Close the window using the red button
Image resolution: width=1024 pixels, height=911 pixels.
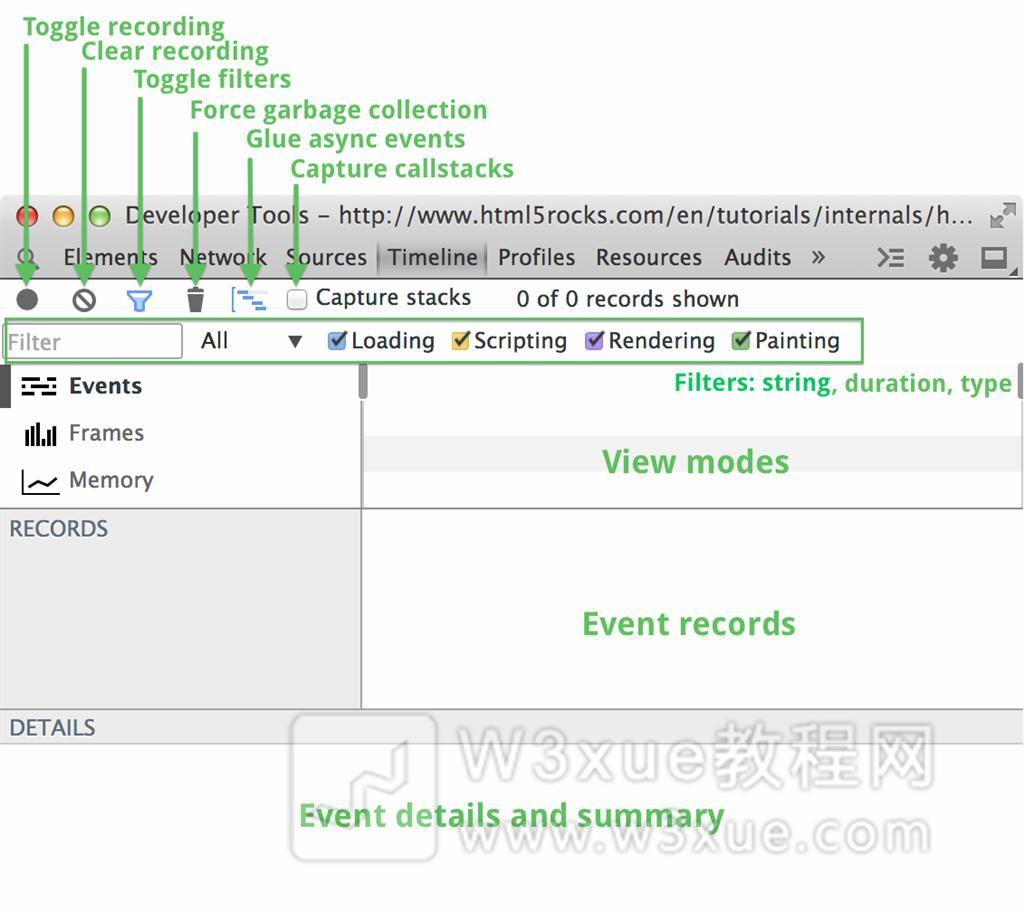(x=27, y=216)
